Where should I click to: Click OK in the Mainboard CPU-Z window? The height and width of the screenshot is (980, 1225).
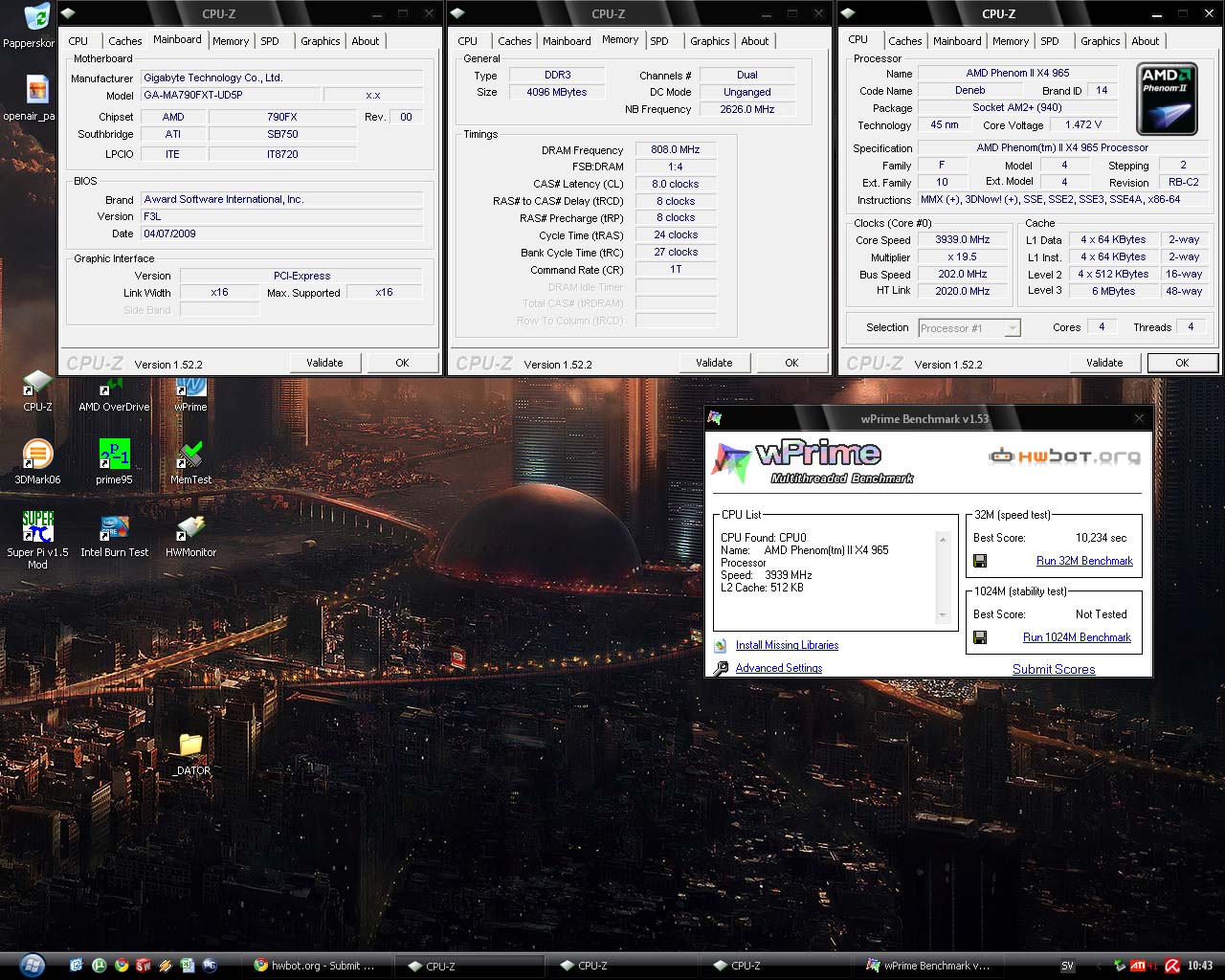(402, 363)
